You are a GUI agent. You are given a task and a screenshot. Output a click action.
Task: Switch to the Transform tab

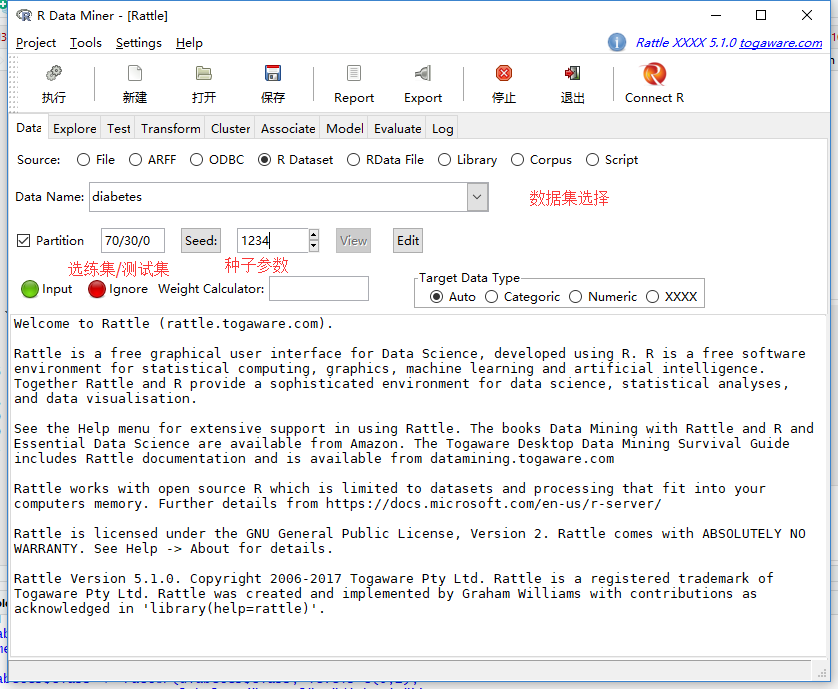coord(170,129)
